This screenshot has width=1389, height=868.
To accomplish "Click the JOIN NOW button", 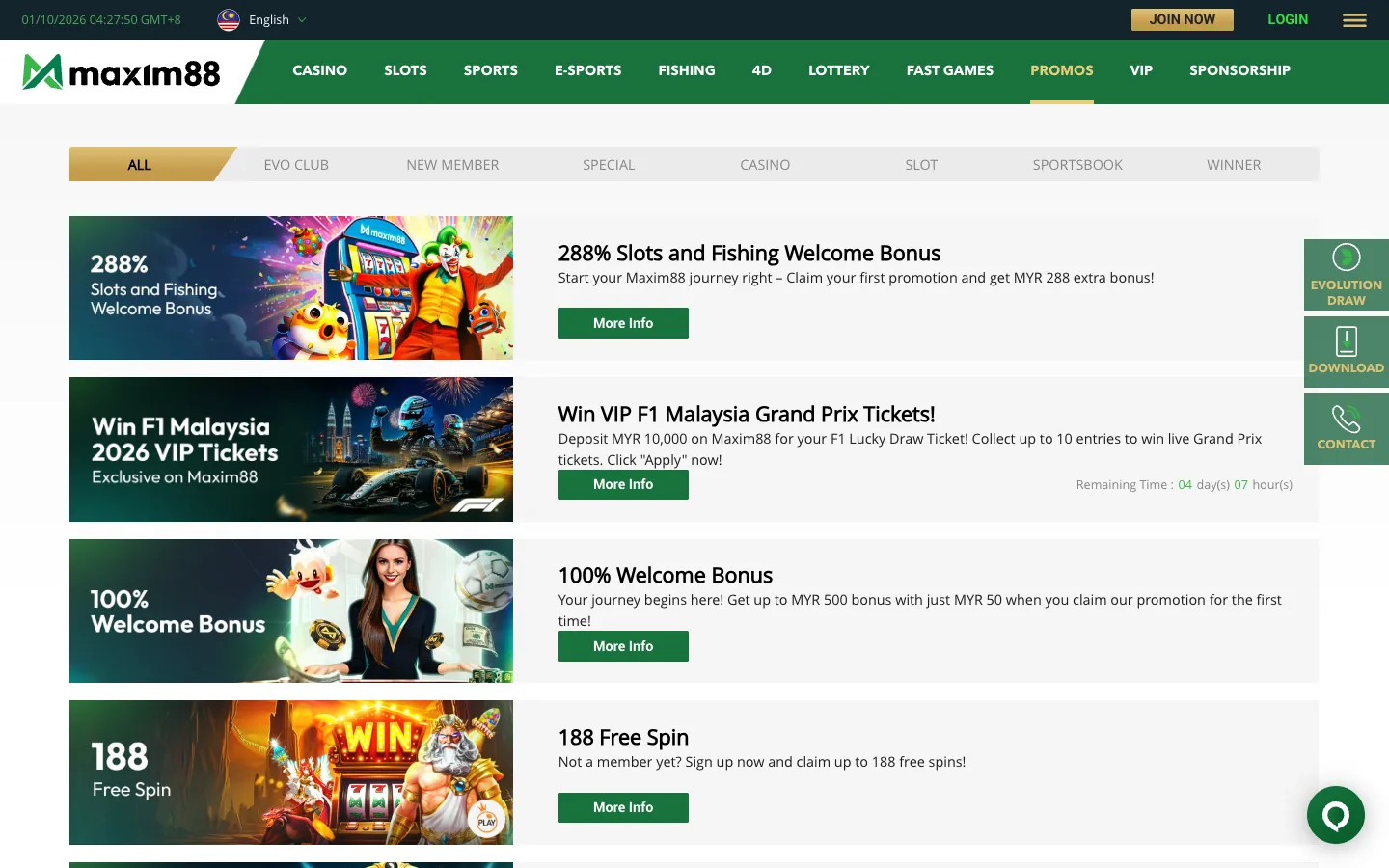I will point(1183,19).
